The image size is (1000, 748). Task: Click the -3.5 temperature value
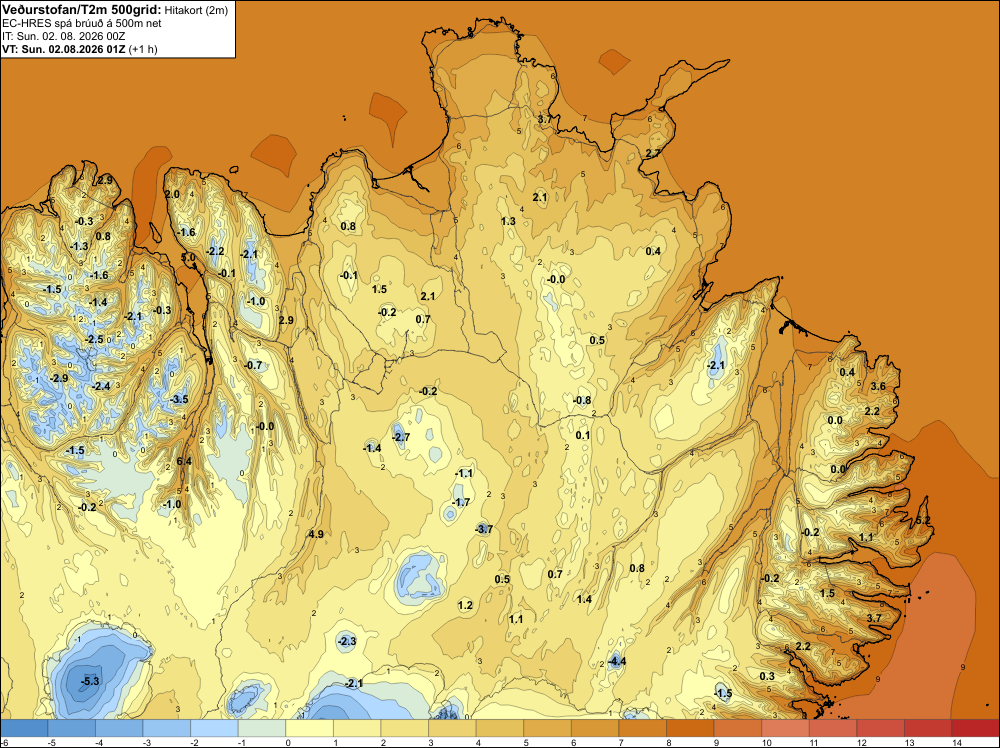pyautogui.click(x=179, y=399)
